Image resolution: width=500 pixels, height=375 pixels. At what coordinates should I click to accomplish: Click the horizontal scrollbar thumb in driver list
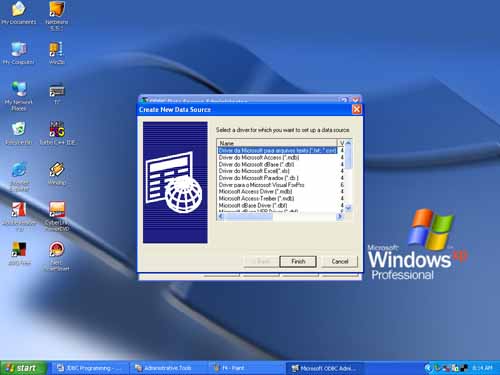[x=249, y=216]
